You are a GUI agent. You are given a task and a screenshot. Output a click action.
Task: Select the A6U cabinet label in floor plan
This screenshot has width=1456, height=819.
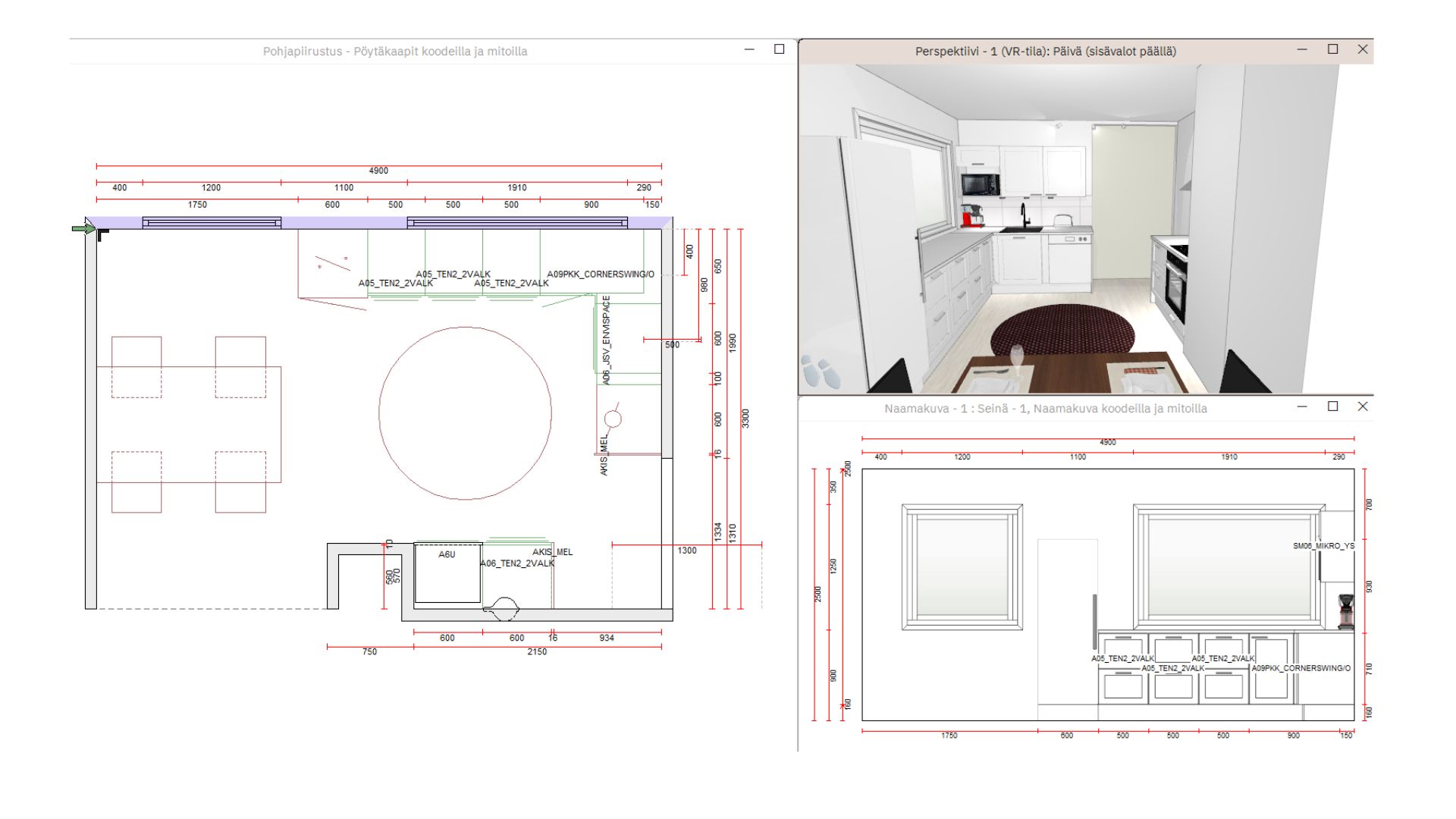(x=447, y=555)
